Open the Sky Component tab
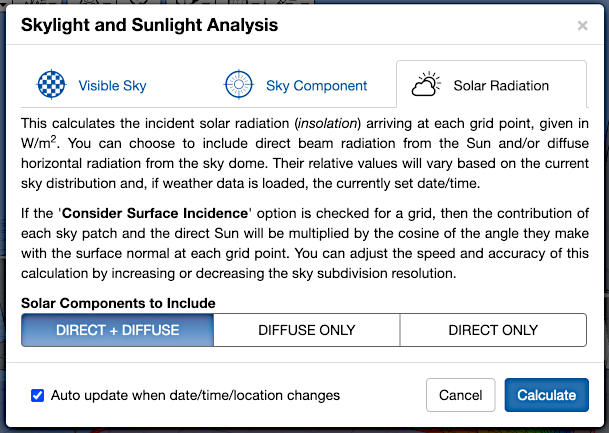Screen dimensions: 609x433 coord(316,86)
